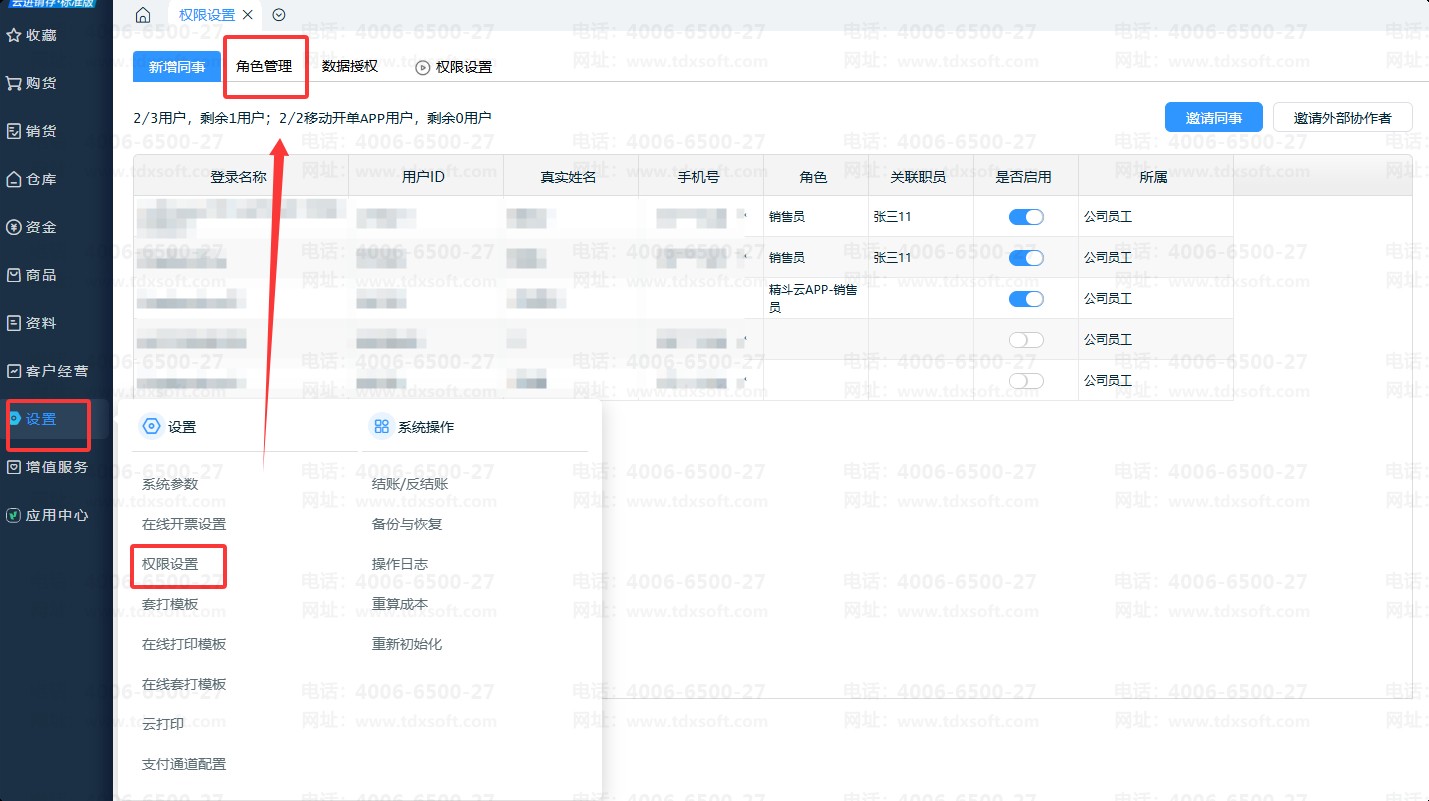The width and height of the screenshot is (1429, 801).
Task: Click the home icon in tab bar
Action: pyautogui.click(x=144, y=15)
